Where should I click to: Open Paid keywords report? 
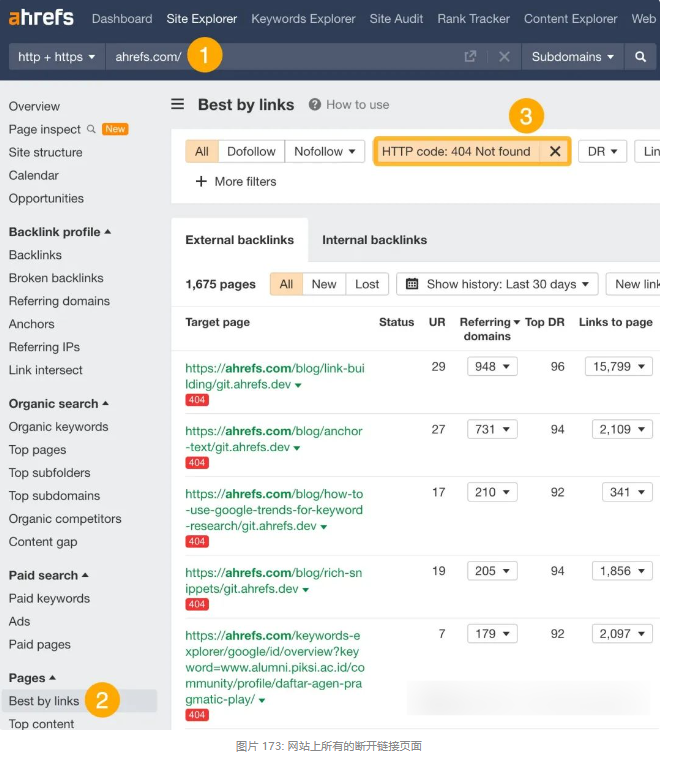pyautogui.click(x=49, y=598)
